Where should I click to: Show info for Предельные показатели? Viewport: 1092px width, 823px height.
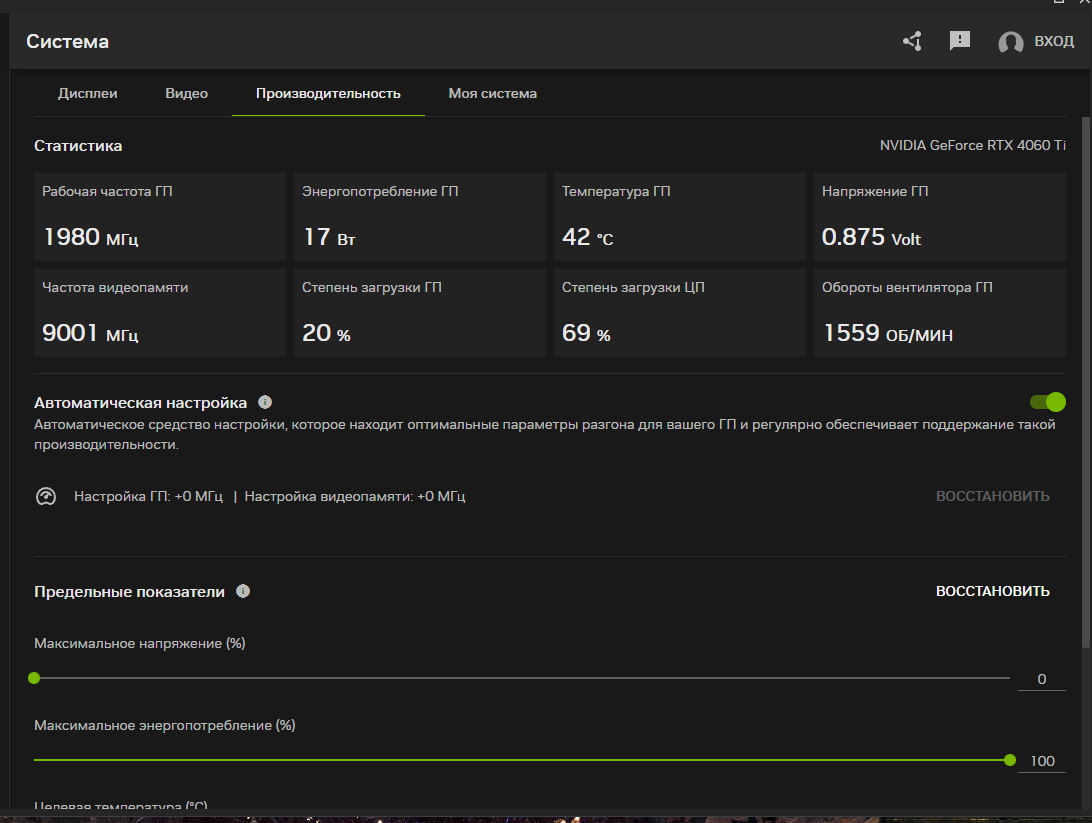point(243,591)
